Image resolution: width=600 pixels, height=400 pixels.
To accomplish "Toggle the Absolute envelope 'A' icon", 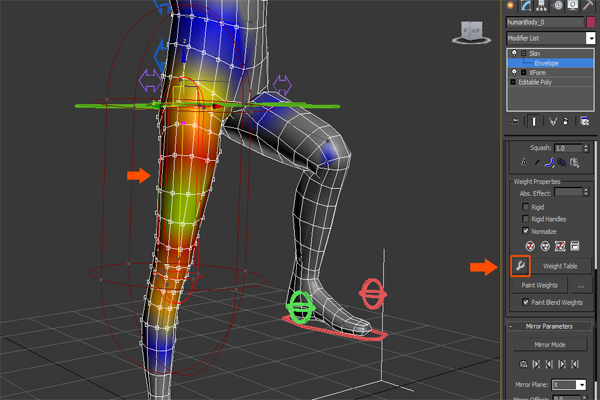I will coord(524,162).
